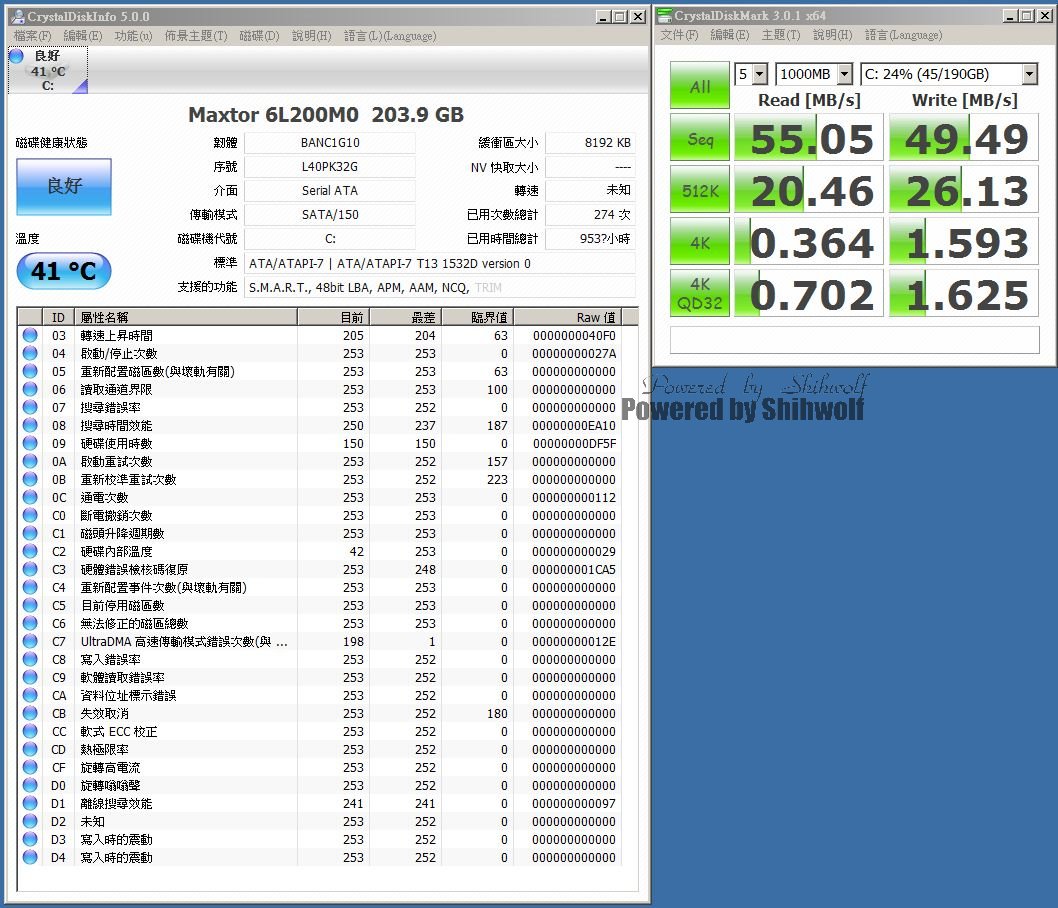The height and width of the screenshot is (908, 1058).
Task: Click the raw value 0000000040F0
Action: pos(574,335)
